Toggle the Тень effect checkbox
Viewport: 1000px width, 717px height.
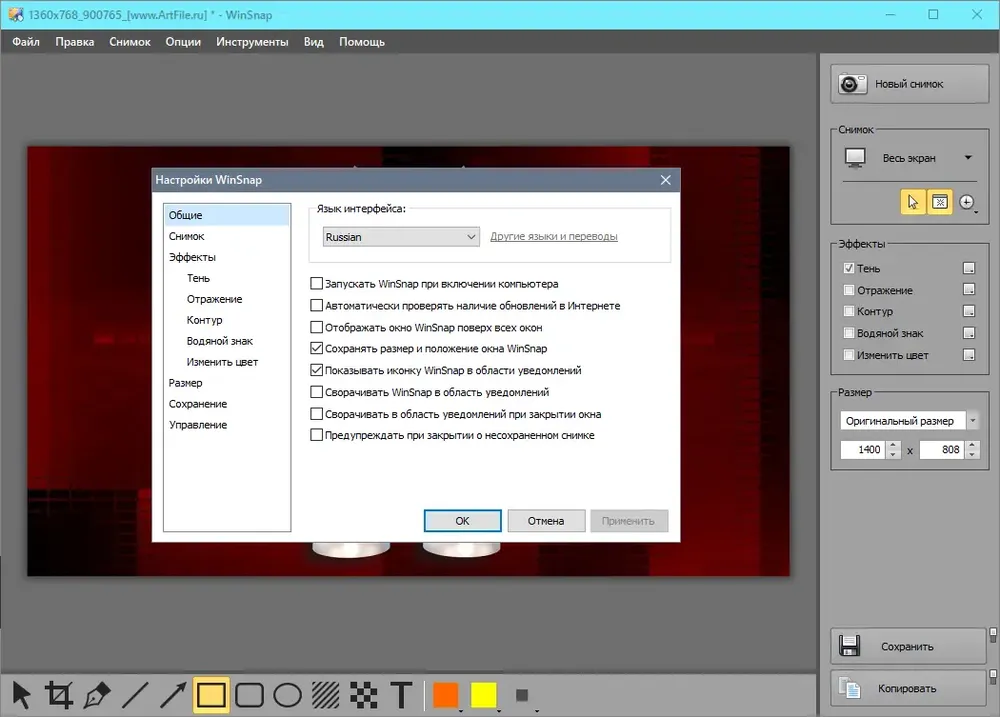[x=849, y=268]
